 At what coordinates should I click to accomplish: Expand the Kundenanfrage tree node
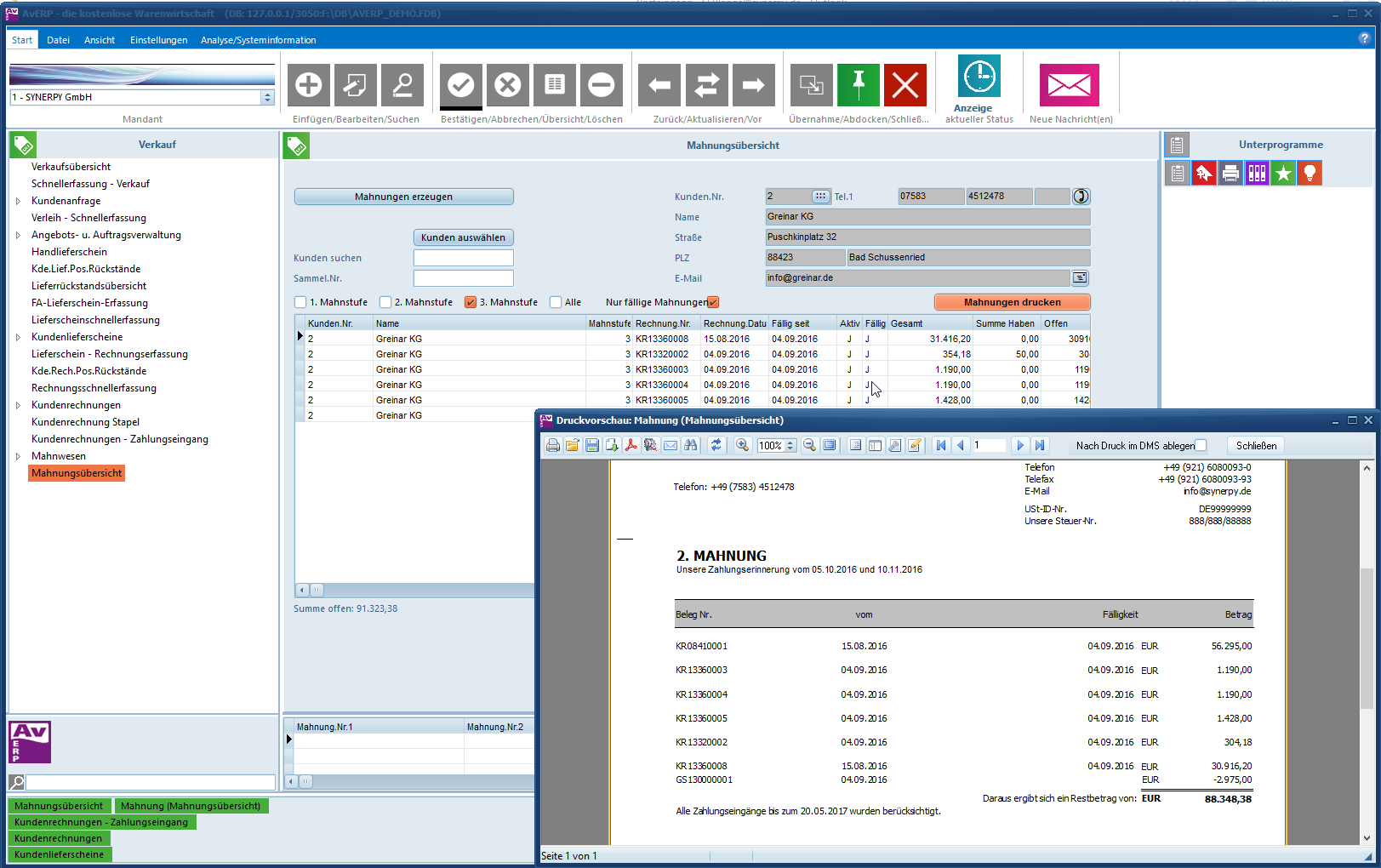18,201
